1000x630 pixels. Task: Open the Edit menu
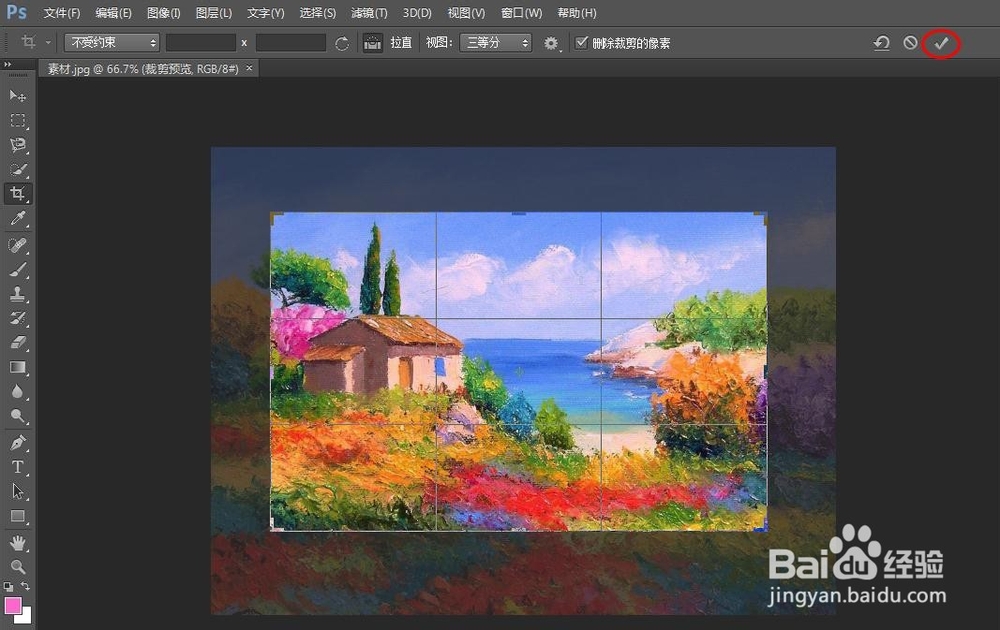(113, 13)
